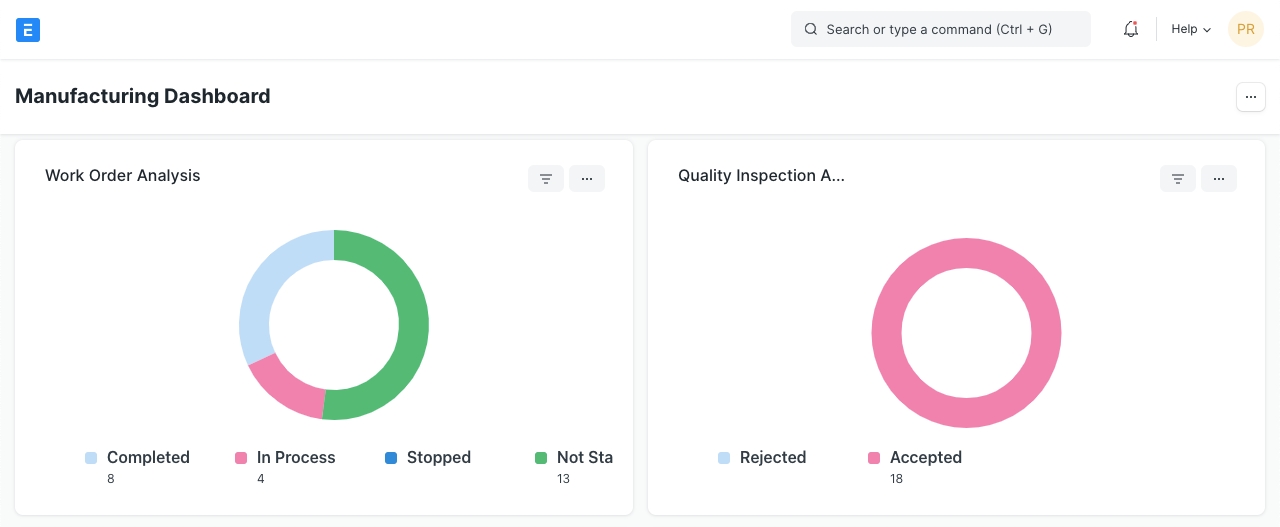The width and height of the screenshot is (1280, 527).
Task: Toggle the In Process legend entry
Action: click(x=295, y=458)
